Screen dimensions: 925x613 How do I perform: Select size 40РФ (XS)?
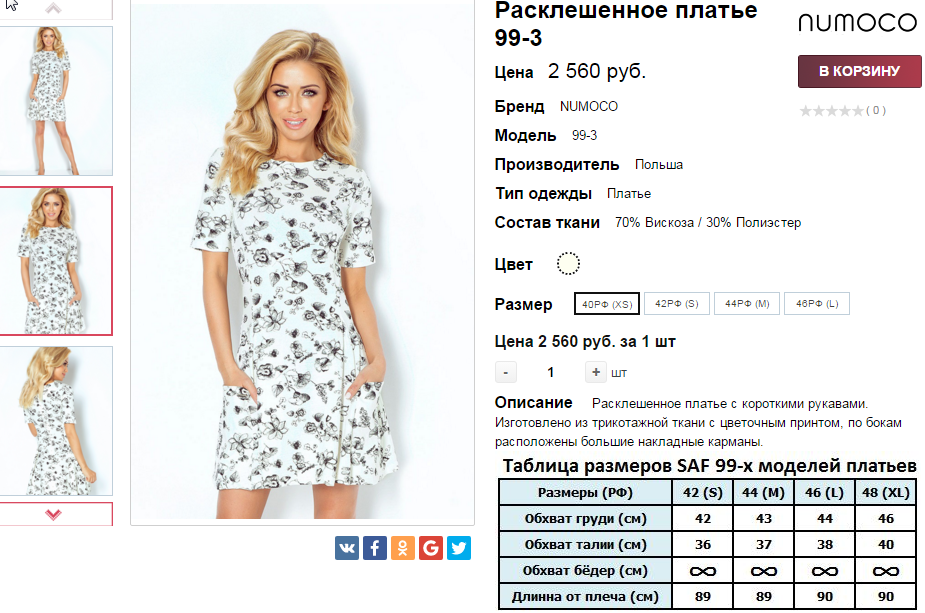tap(607, 304)
